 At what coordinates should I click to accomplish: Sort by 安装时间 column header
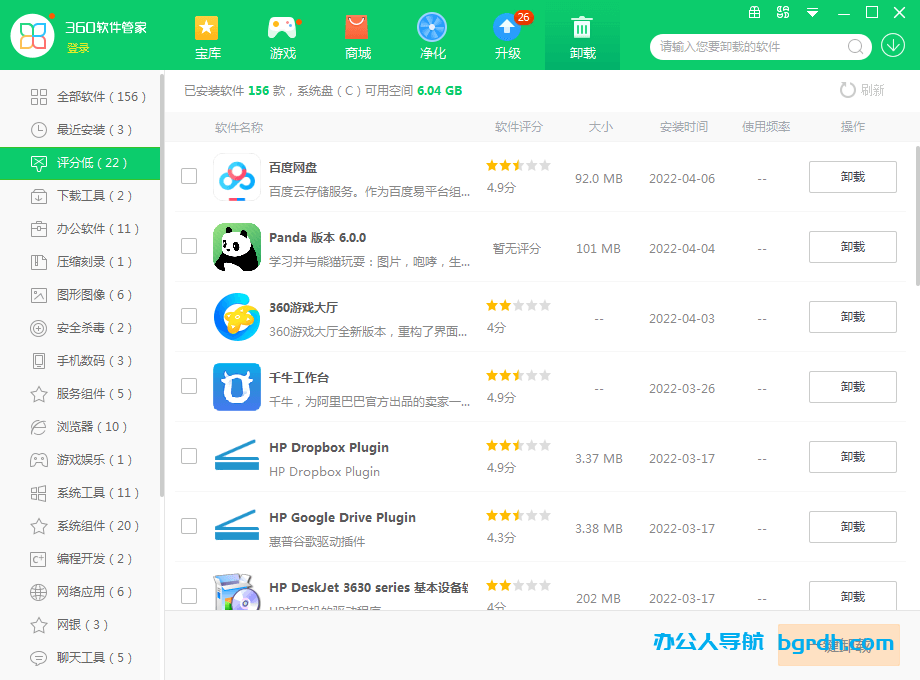[684, 127]
